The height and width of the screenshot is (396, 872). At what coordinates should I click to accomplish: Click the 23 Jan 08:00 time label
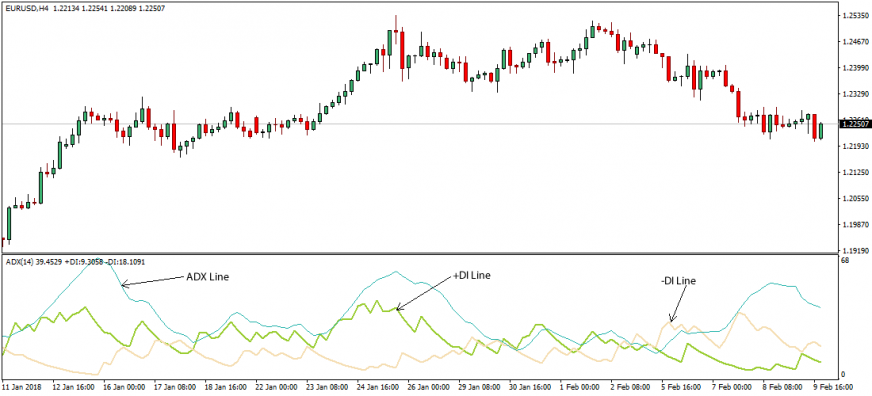point(329,387)
